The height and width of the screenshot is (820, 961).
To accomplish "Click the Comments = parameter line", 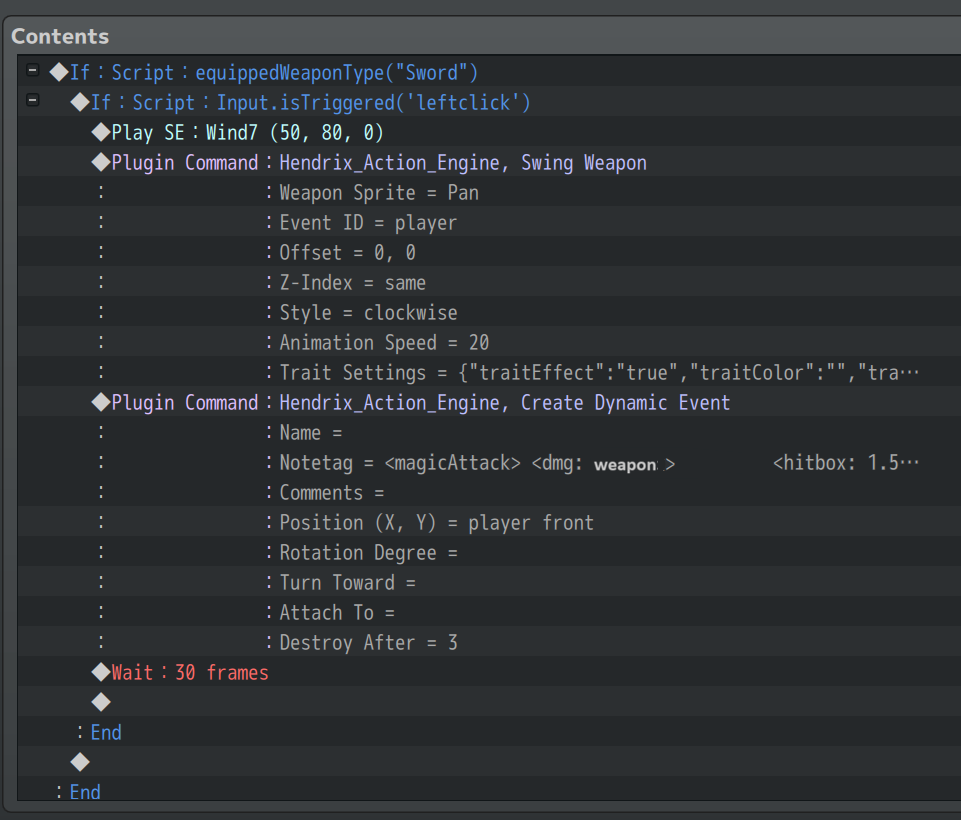I will [489, 492].
